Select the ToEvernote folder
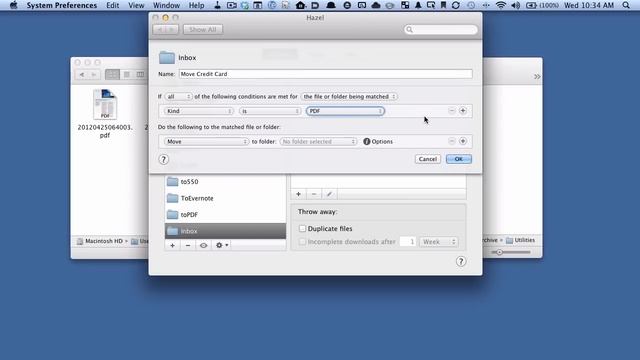This screenshot has height=360, width=640. (225, 198)
